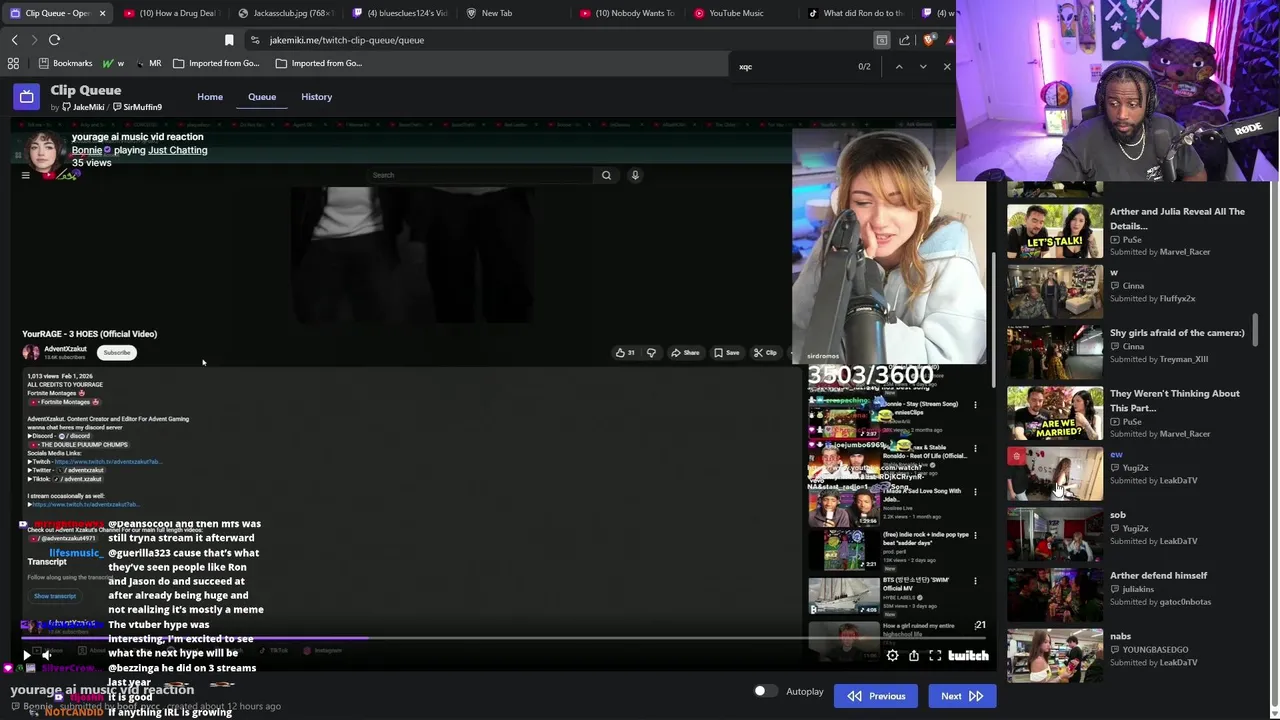The image size is (1280, 720).
Task: Close the Clip Queue browser tab
Action: tap(102, 13)
